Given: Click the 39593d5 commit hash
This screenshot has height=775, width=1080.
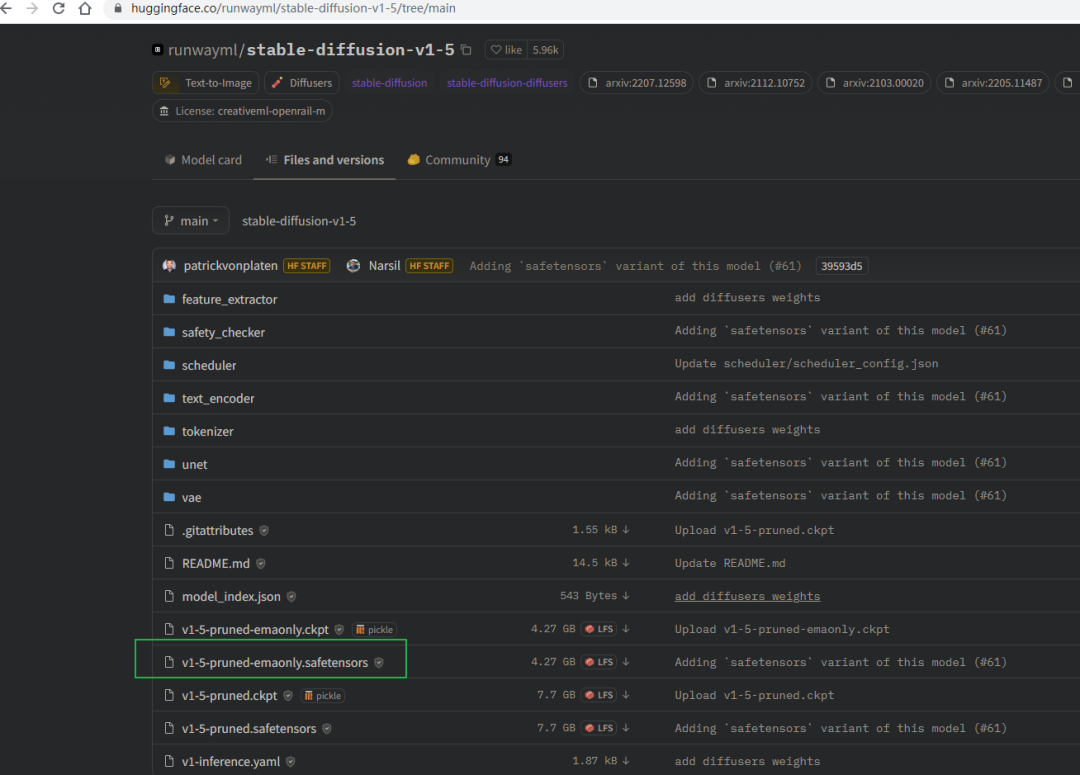Looking at the screenshot, I should [x=842, y=266].
